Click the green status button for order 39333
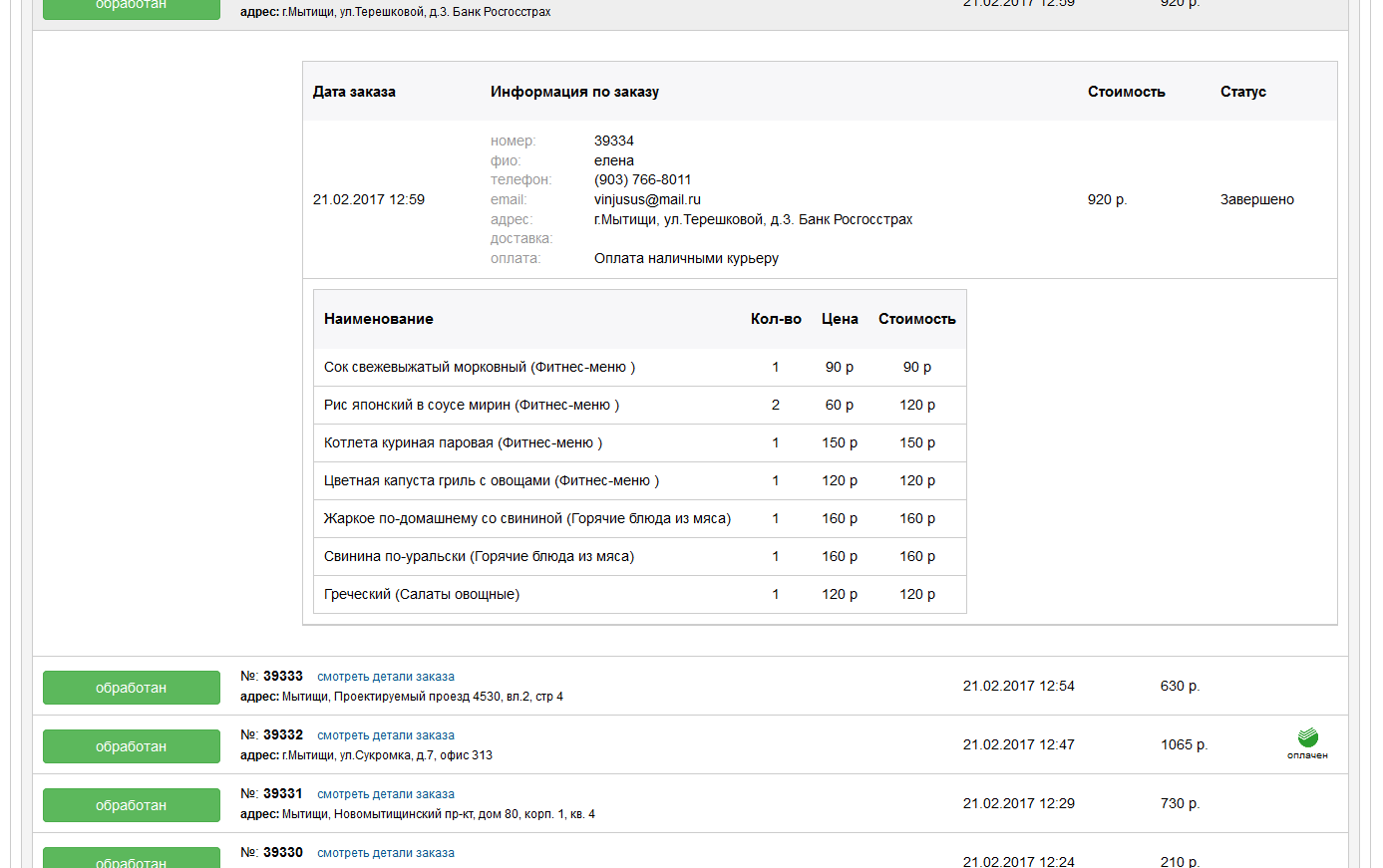This screenshot has height=868, width=1383. (x=132, y=688)
